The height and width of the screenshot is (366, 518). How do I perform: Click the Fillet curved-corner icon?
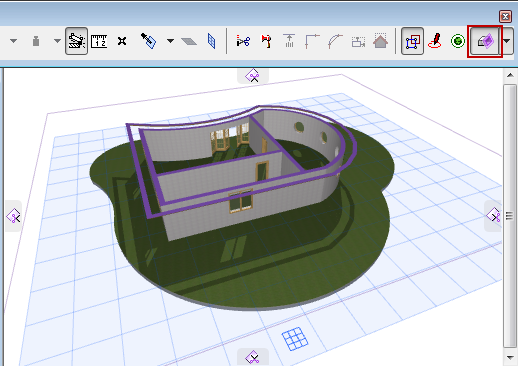click(x=335, y=41)
